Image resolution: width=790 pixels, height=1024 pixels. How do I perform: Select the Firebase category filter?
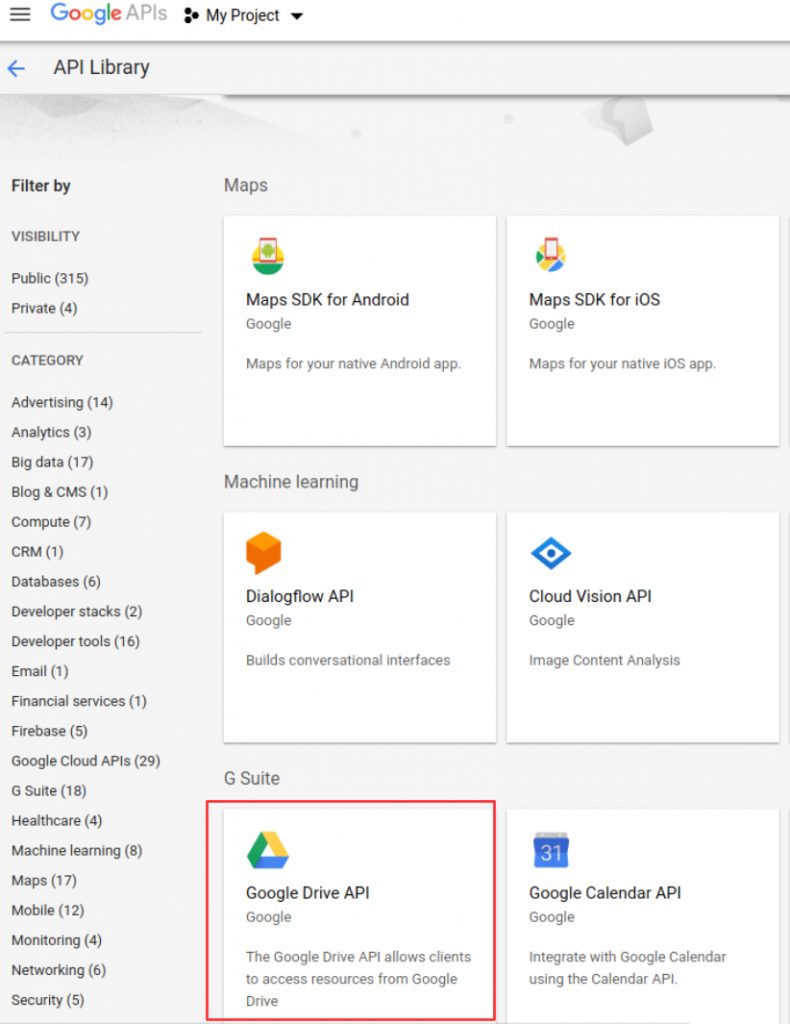coord(50,731)
